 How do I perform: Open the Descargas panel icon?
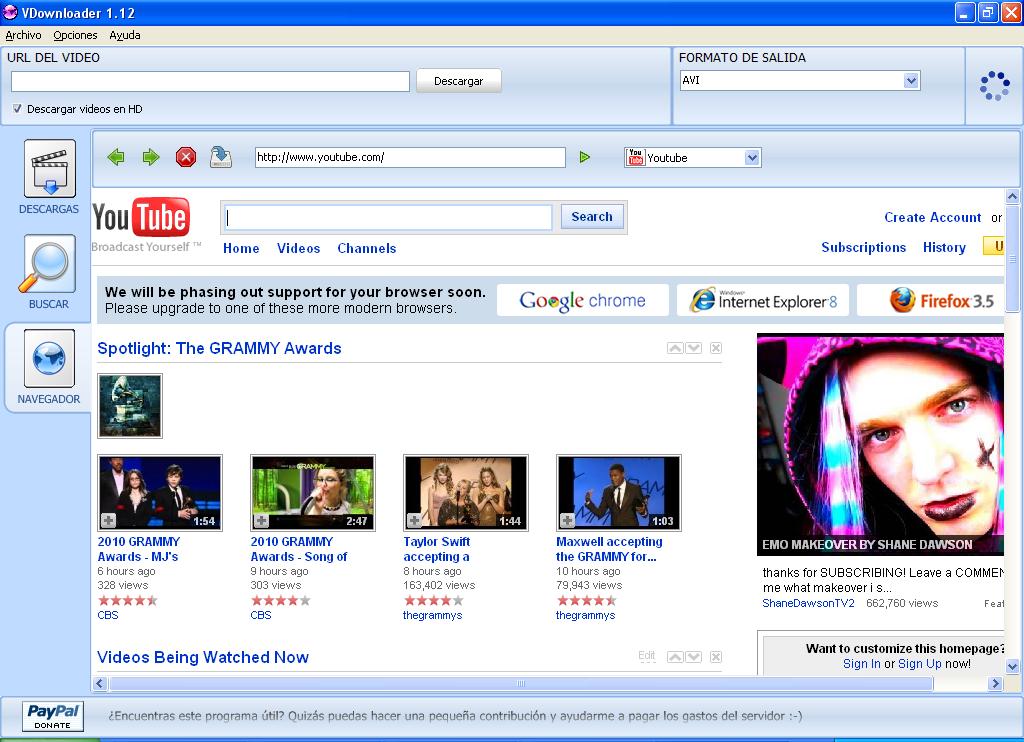coord(49,170)
